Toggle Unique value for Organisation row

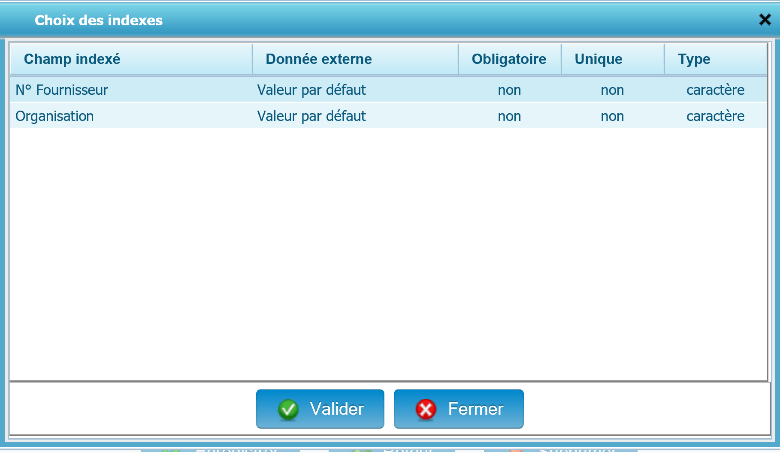612,116
